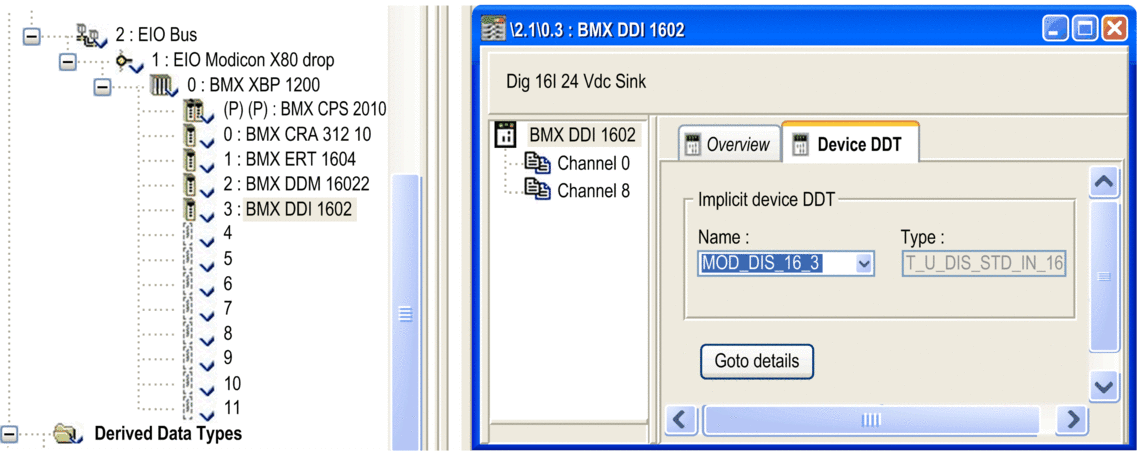Image resolution: width=1137 pixels, height=456 pixels.
Task: Maximize the BMX DDI 1602 window
Action: [1085, 30]
